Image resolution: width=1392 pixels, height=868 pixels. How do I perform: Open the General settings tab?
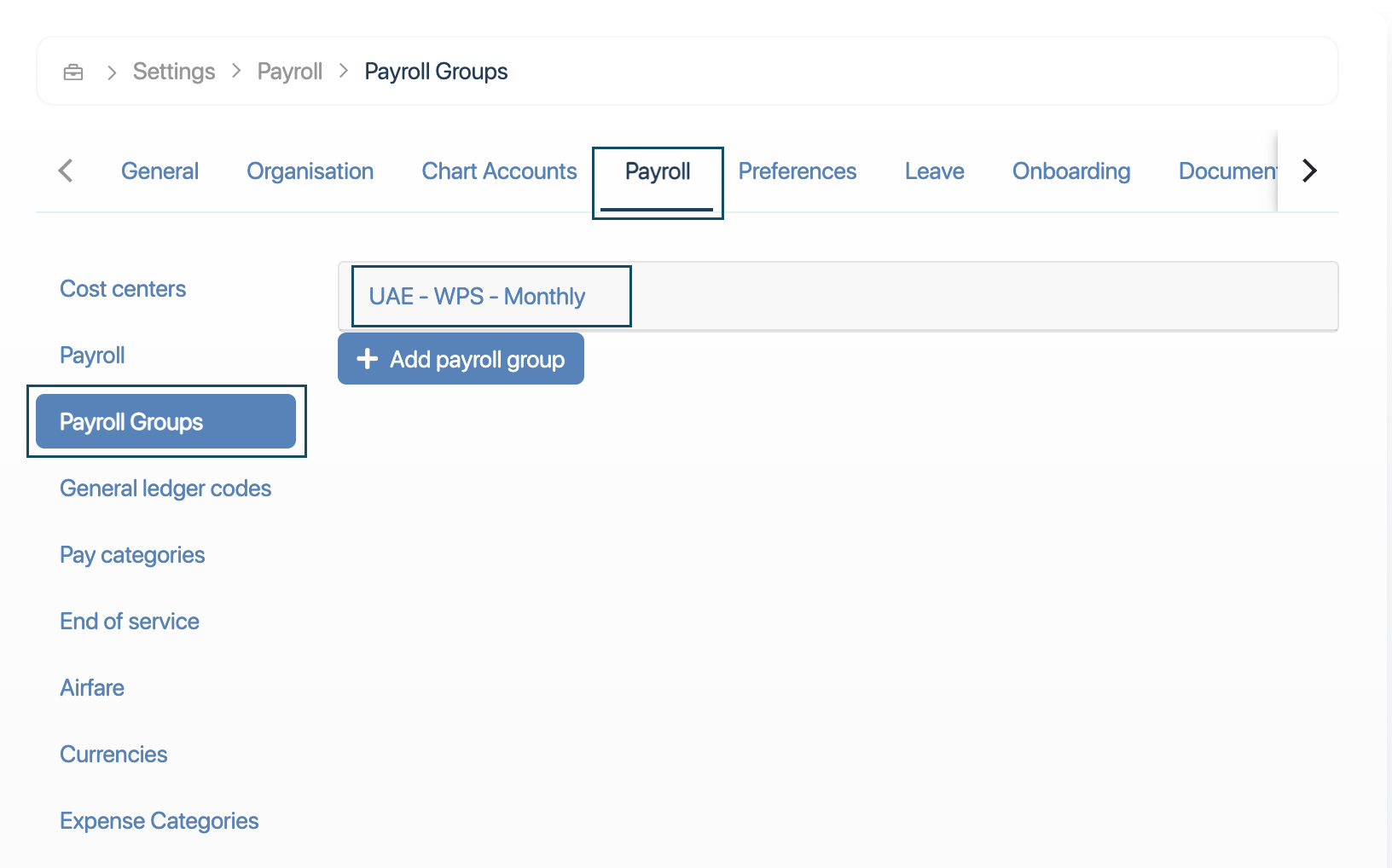coord(159,171)
